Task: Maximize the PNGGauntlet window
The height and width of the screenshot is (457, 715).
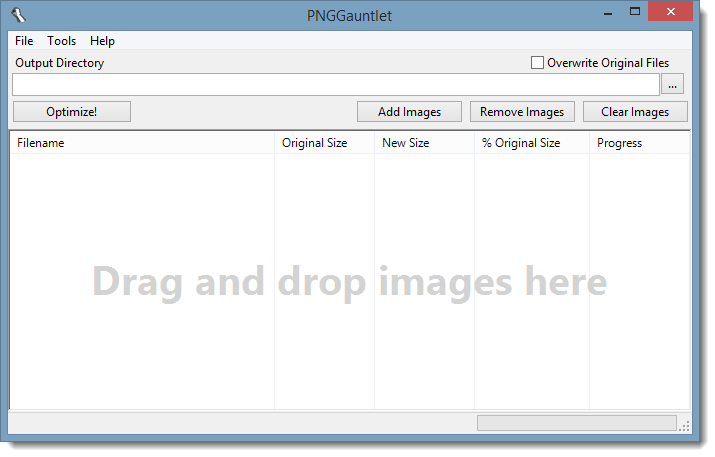Action: pyautogui.click(x=635, y=12)
